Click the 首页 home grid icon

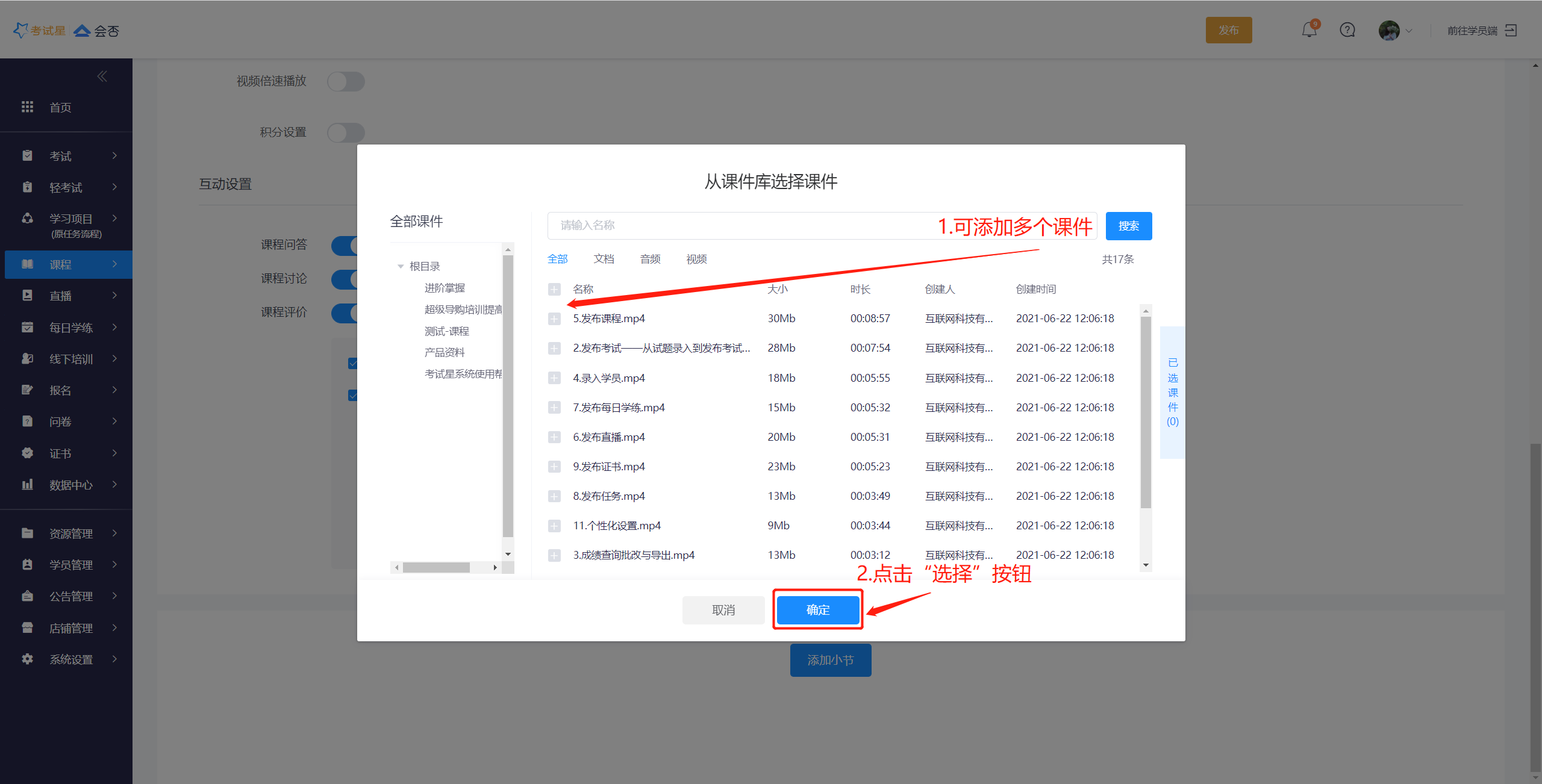pos(27,107)
